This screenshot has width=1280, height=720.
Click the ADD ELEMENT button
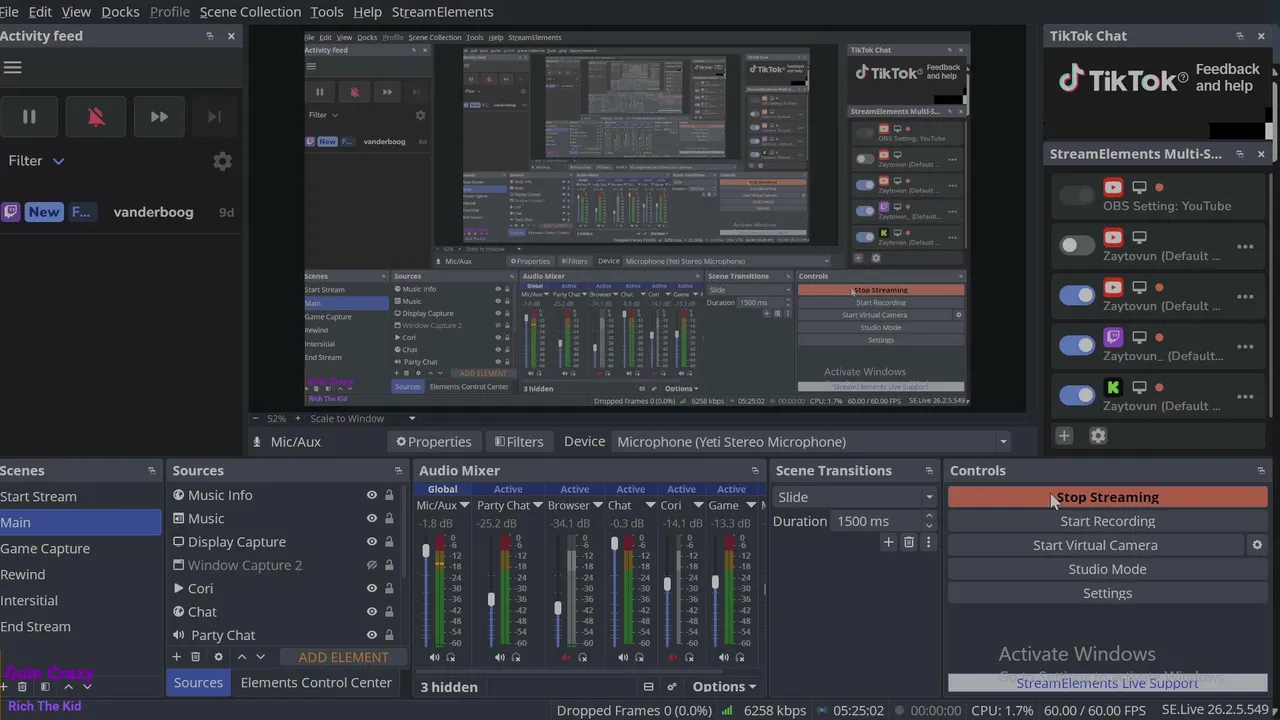[x=343, y=657]
